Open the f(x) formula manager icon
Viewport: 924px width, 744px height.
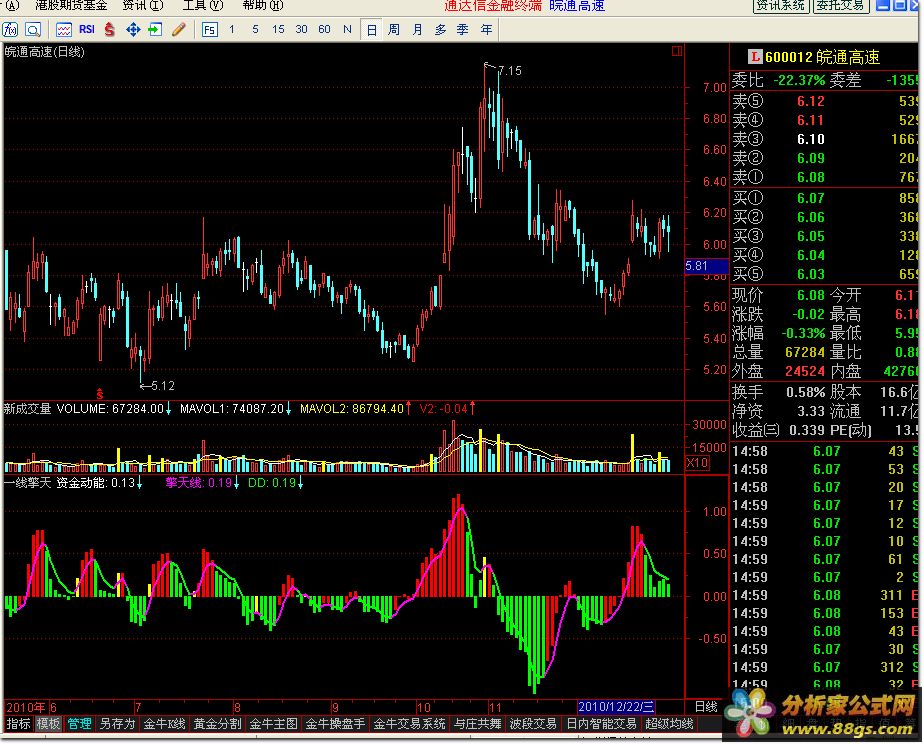[x=10, y=29]
